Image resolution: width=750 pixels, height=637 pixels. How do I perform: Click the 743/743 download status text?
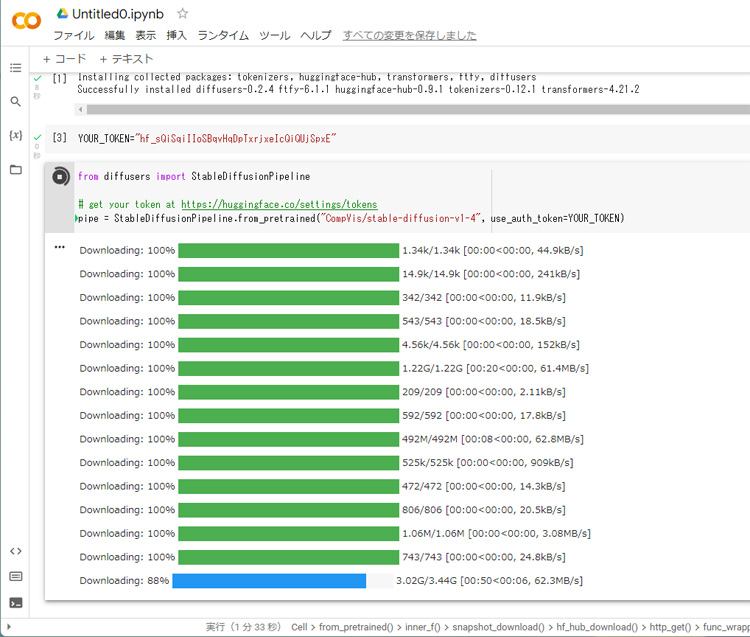coord(484,557)
